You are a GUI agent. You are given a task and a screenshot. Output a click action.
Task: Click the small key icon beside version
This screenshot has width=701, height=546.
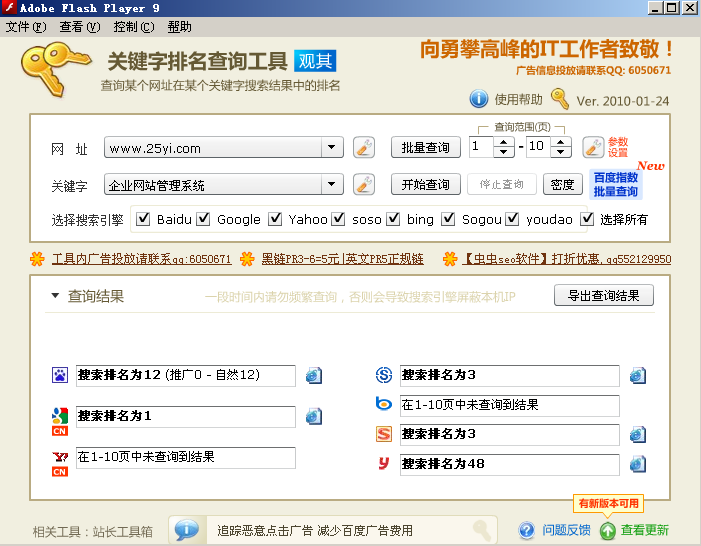560,99
